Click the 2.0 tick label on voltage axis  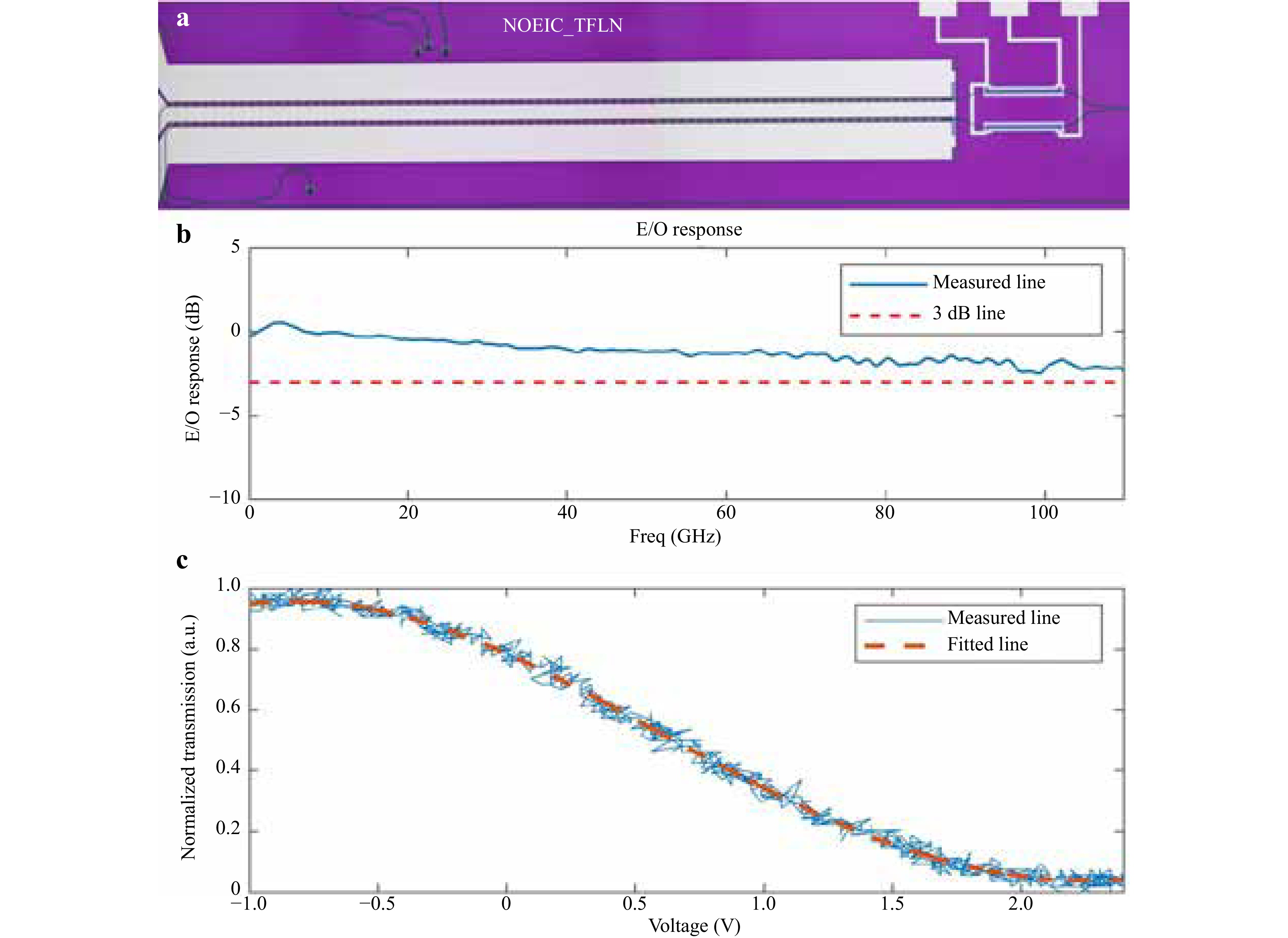pyautogui.click(x=1020, y=904)
